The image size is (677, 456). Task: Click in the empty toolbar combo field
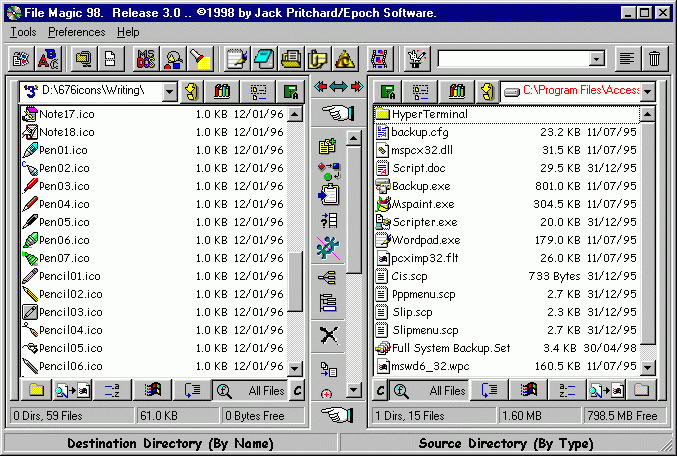514,59
